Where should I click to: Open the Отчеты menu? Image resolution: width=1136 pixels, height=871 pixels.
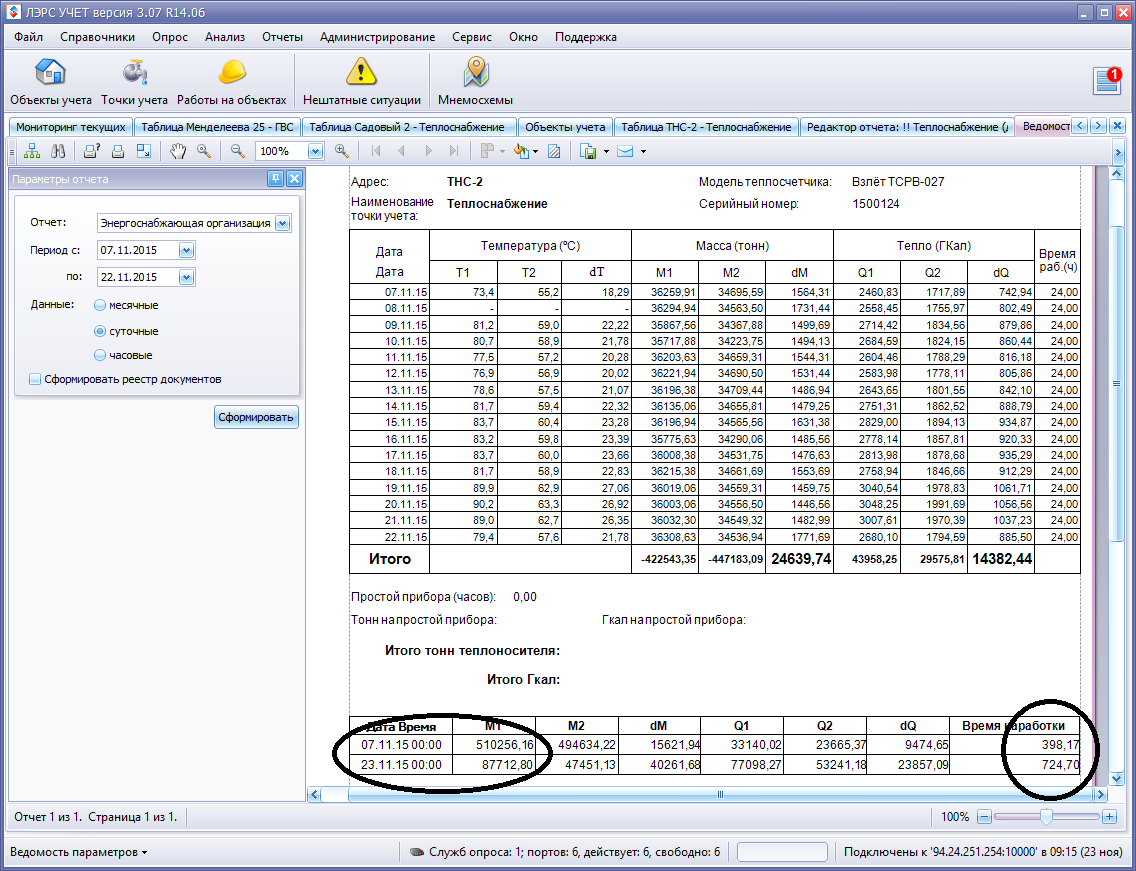coord(283,37)
